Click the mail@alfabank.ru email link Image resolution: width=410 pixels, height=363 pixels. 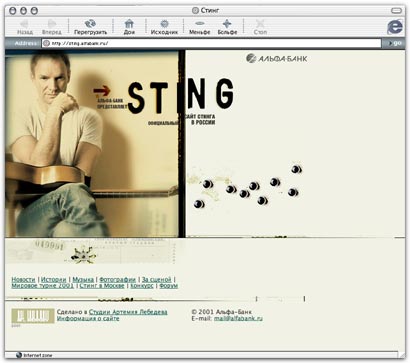click(x=238, y=318)
